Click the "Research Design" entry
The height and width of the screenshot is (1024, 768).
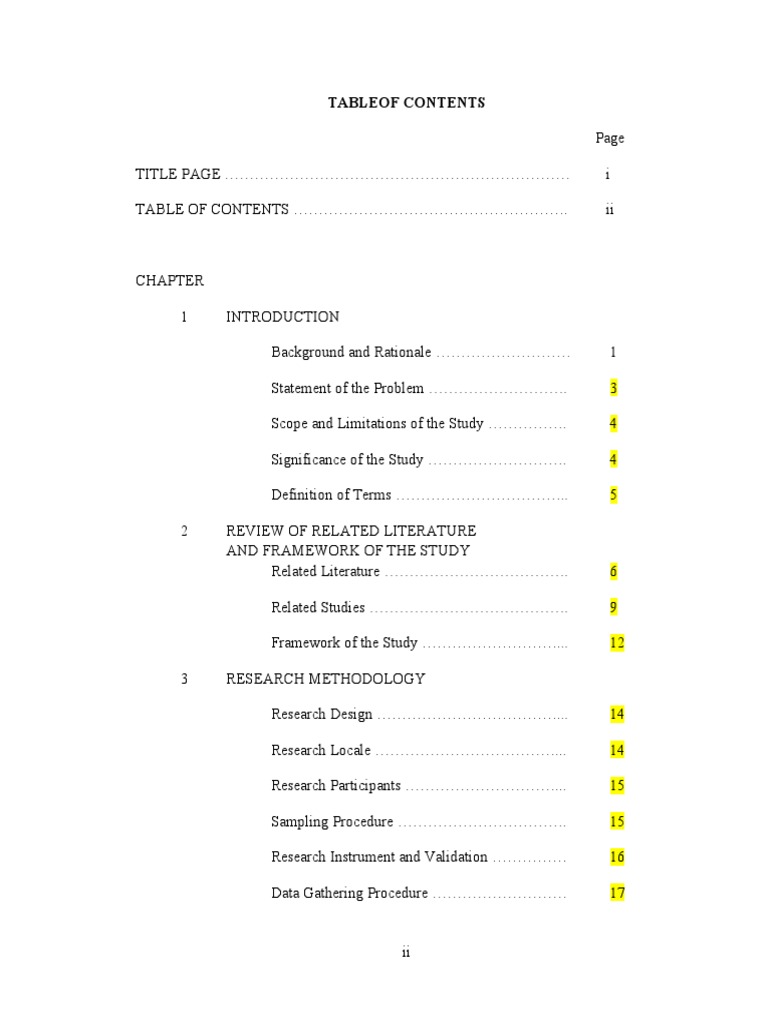[x=322, y=714]
